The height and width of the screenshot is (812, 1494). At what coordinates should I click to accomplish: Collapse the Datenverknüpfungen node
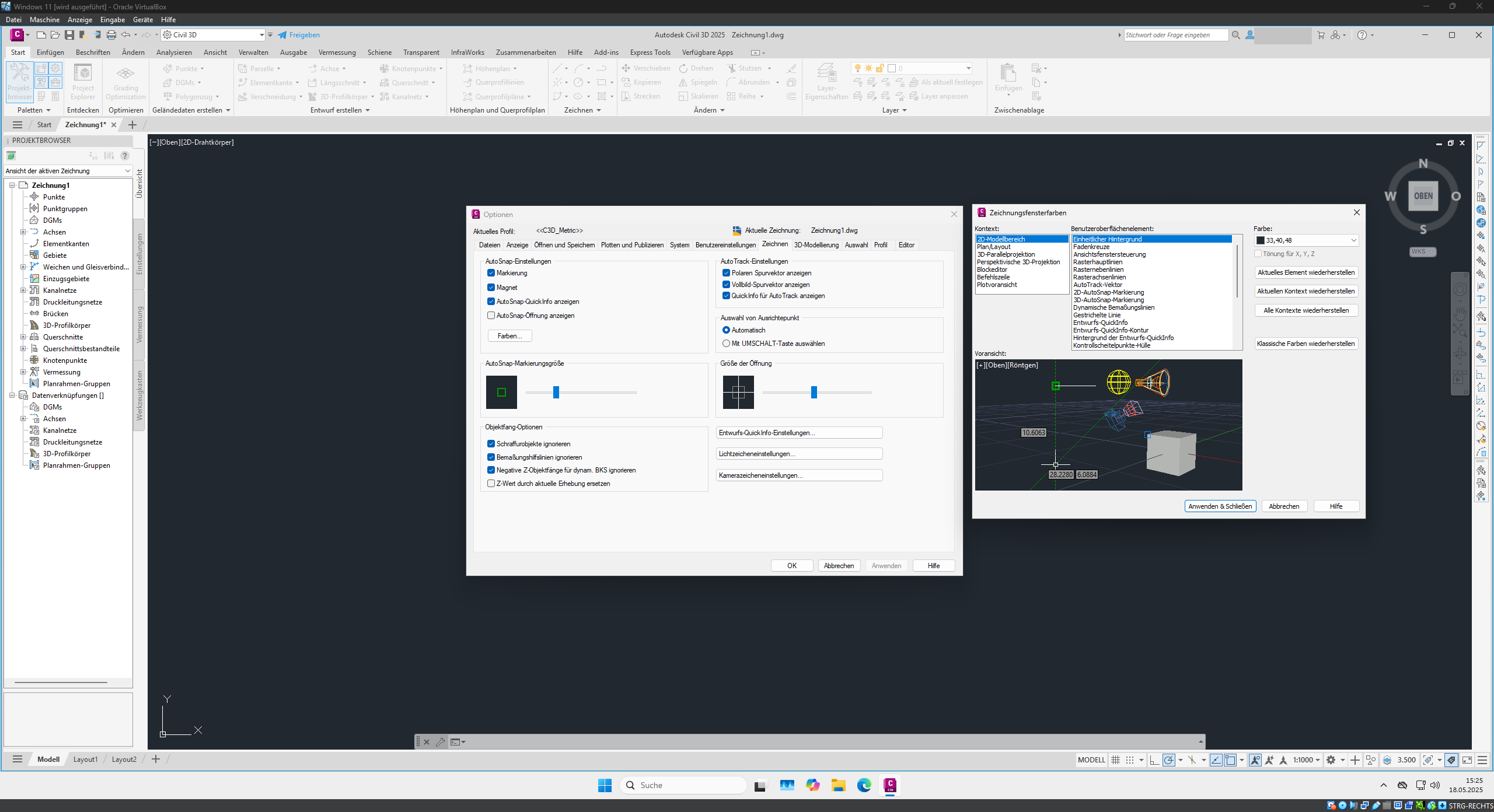tap(12, 395)
